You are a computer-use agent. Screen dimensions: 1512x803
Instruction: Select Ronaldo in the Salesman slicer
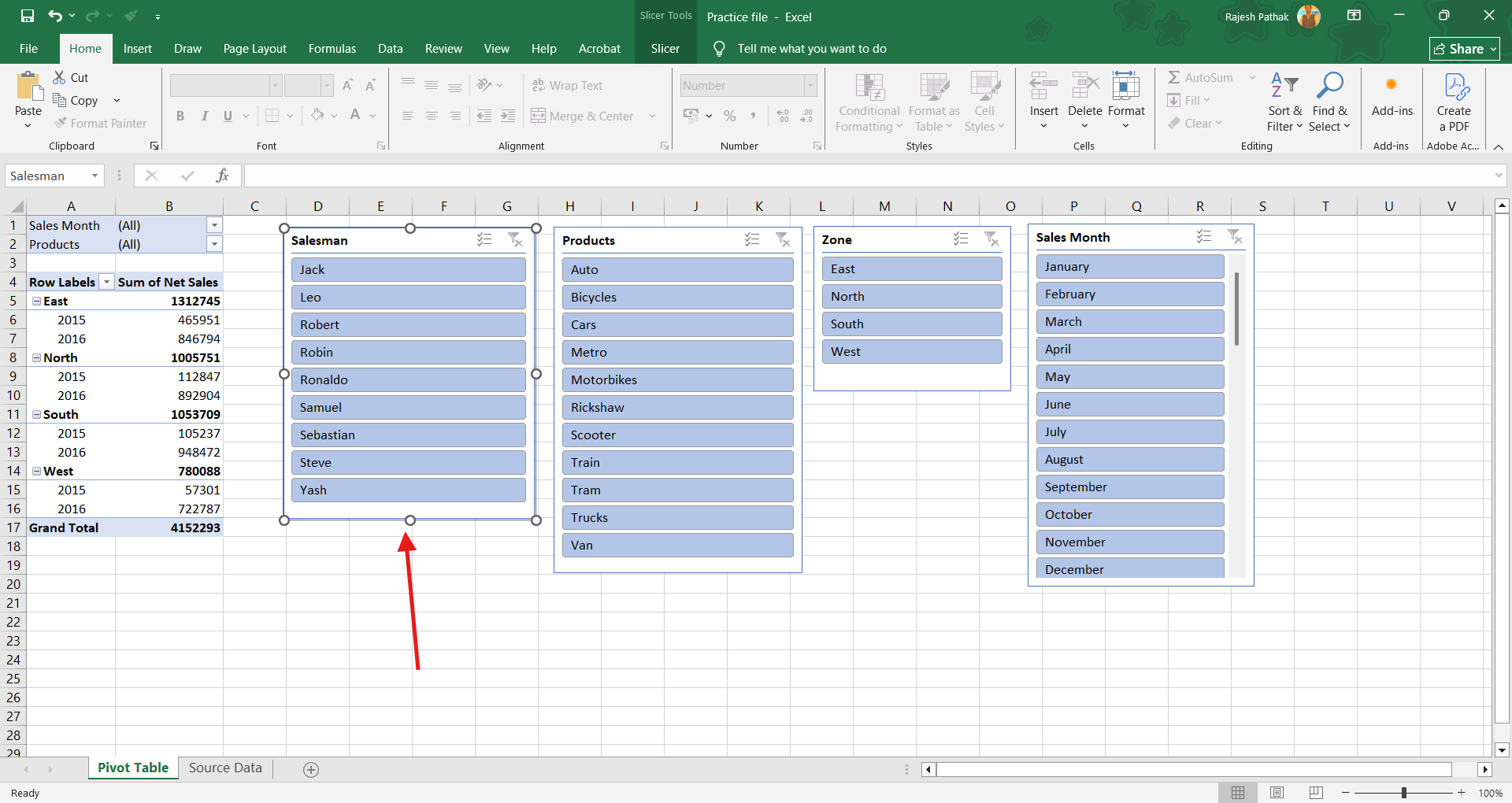click(x=408, y=379)
